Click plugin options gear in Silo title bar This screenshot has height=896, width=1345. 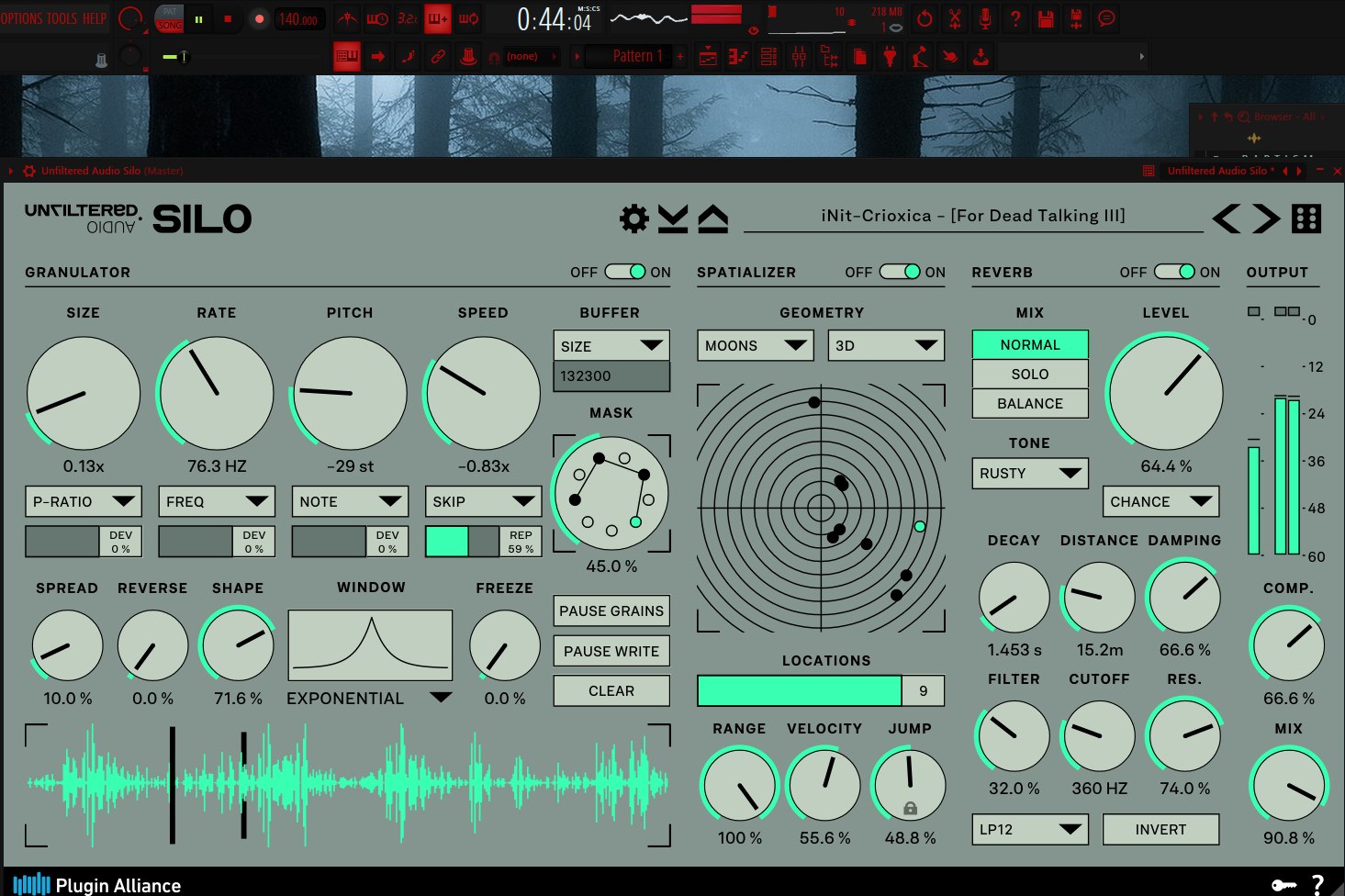29,171
